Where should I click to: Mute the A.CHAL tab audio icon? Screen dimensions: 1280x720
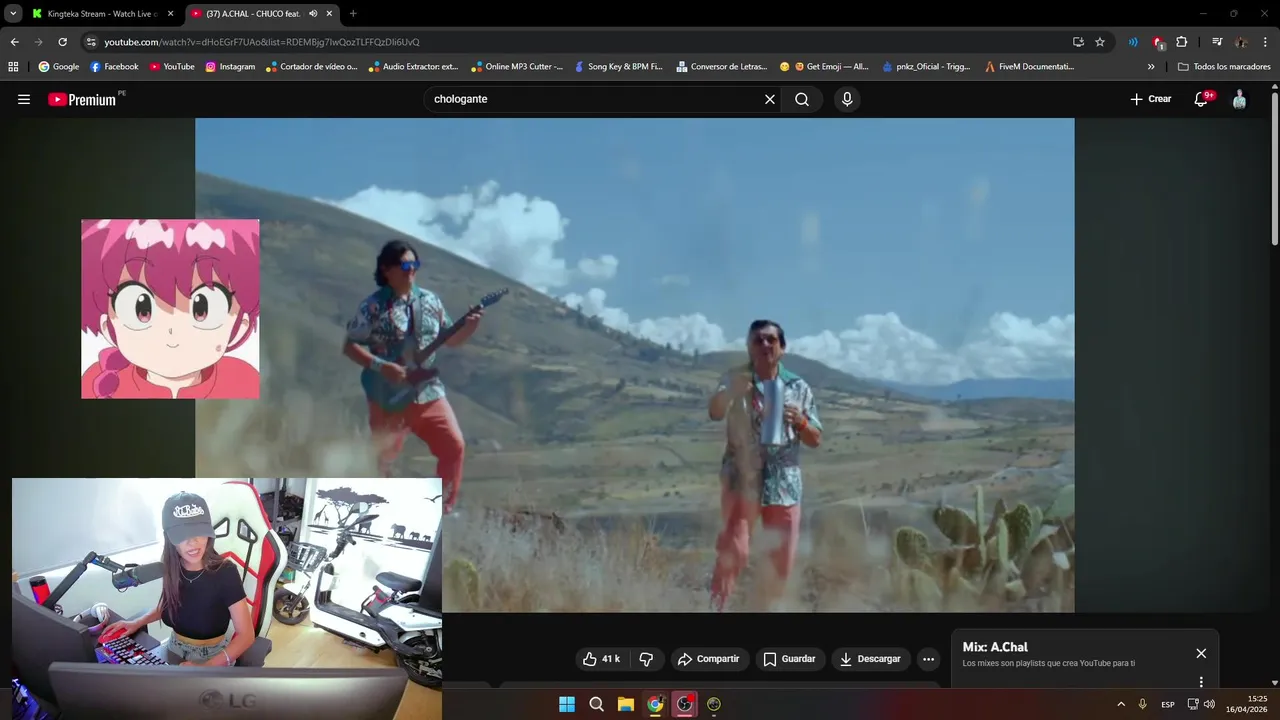313,14
